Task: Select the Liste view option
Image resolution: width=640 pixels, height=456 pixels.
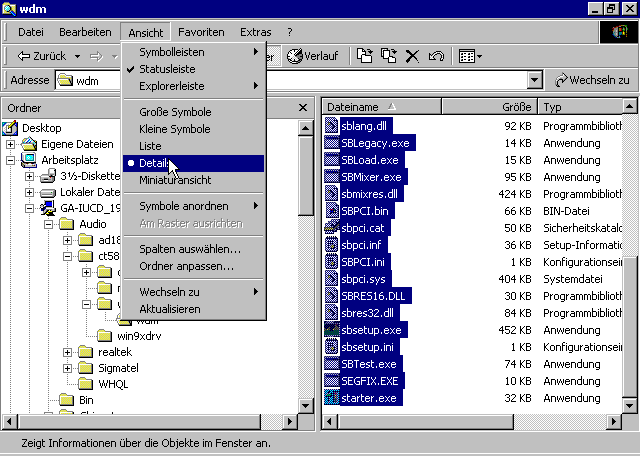Action: (x=193, y=146)
